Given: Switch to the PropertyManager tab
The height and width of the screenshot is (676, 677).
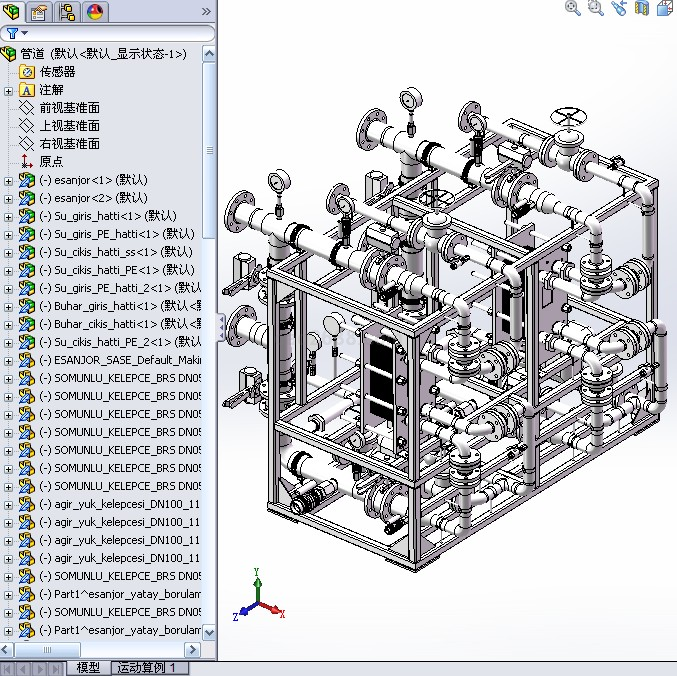Looking at the screenshot, I should (x=39, y=12).
